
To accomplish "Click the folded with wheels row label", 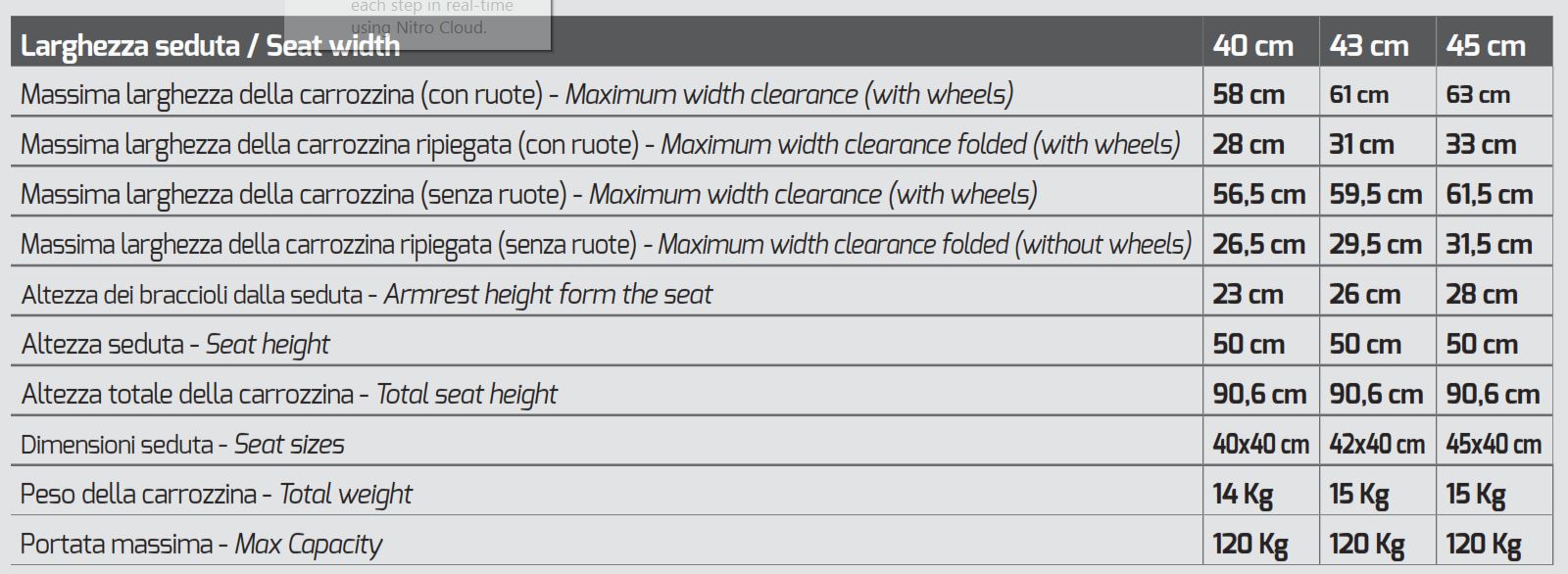I will (x=600, y=145).
